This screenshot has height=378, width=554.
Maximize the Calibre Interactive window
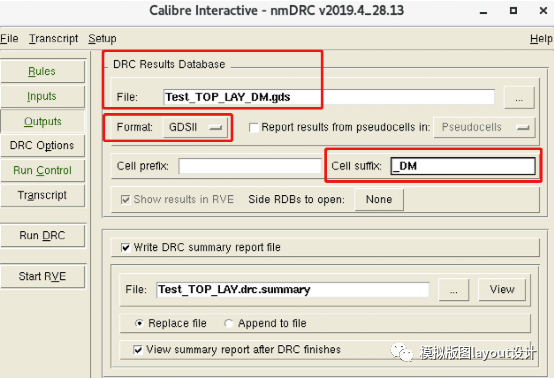(513, 11)
